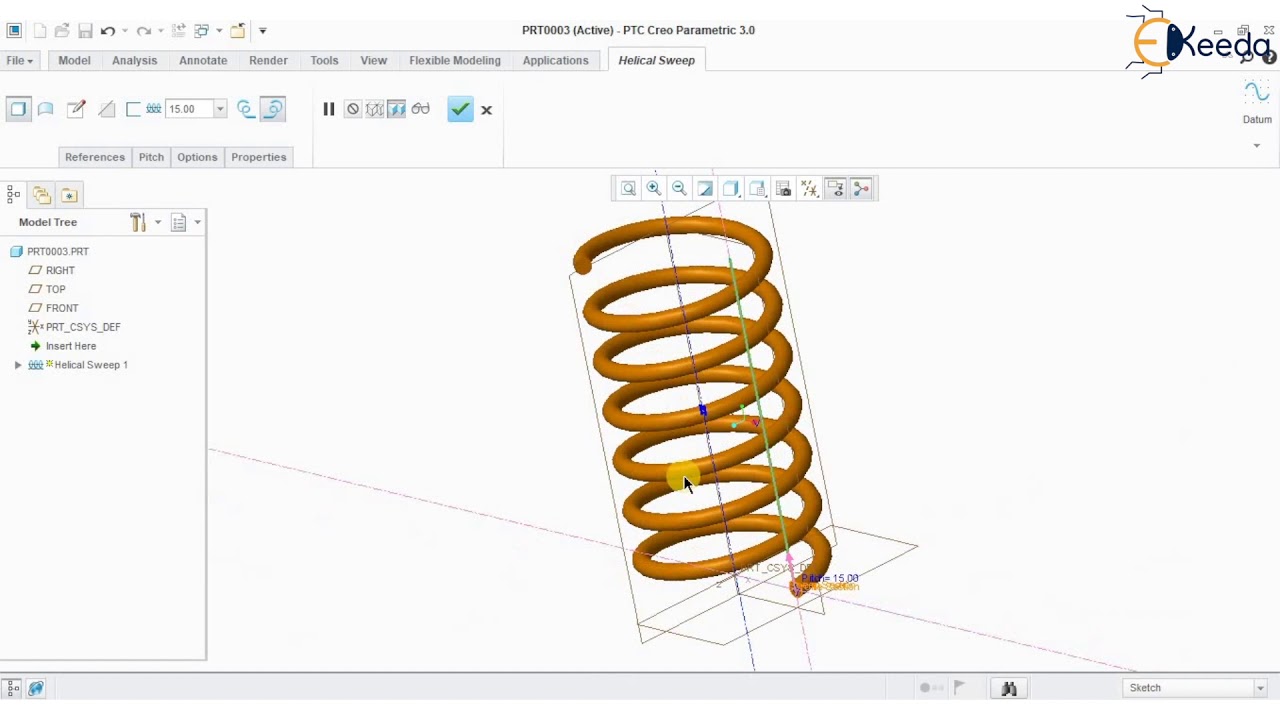
Task: Open the selection filter Sketch dropdown
Action: 1196,688
